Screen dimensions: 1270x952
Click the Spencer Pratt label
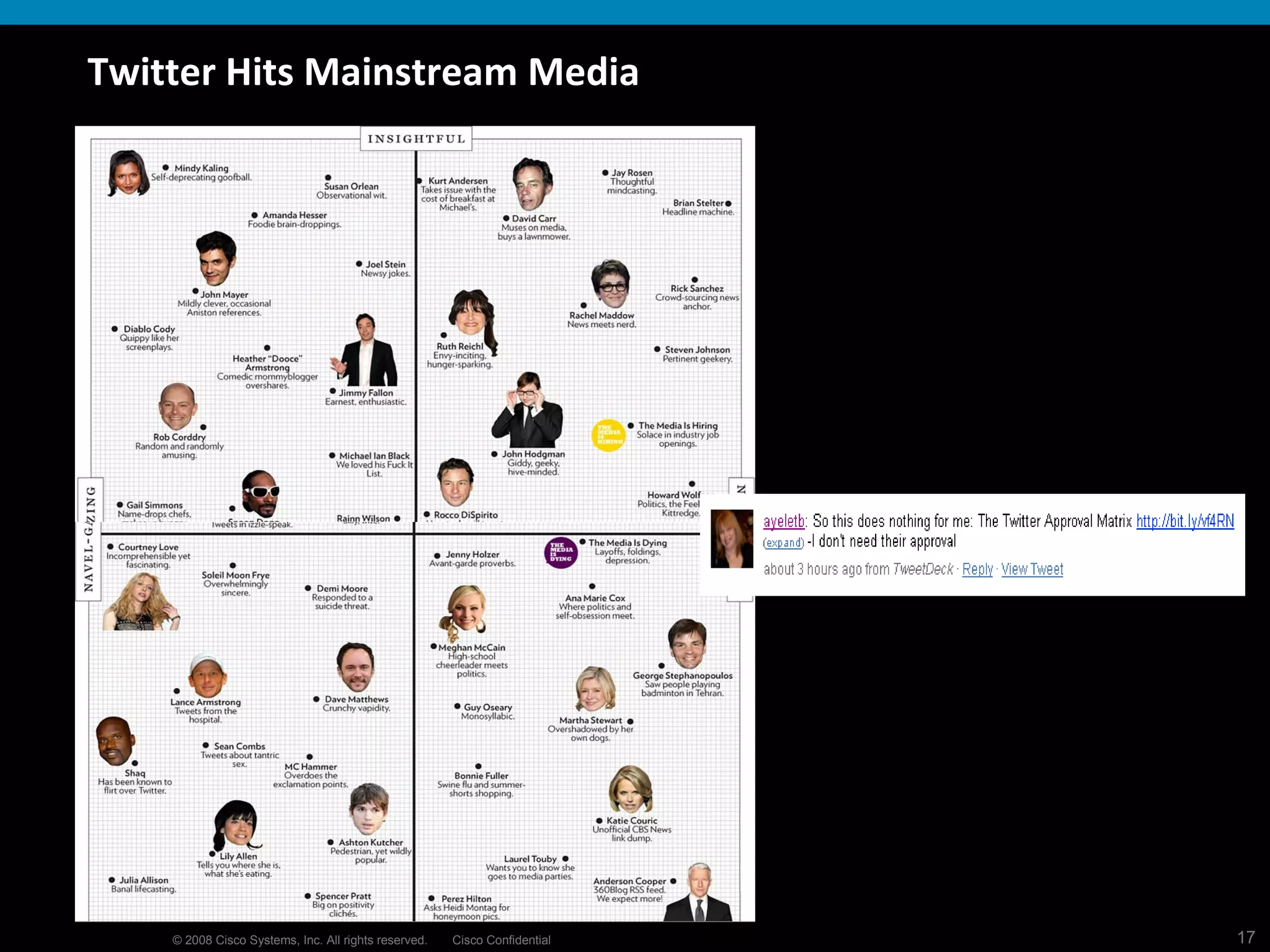(343, 896)
